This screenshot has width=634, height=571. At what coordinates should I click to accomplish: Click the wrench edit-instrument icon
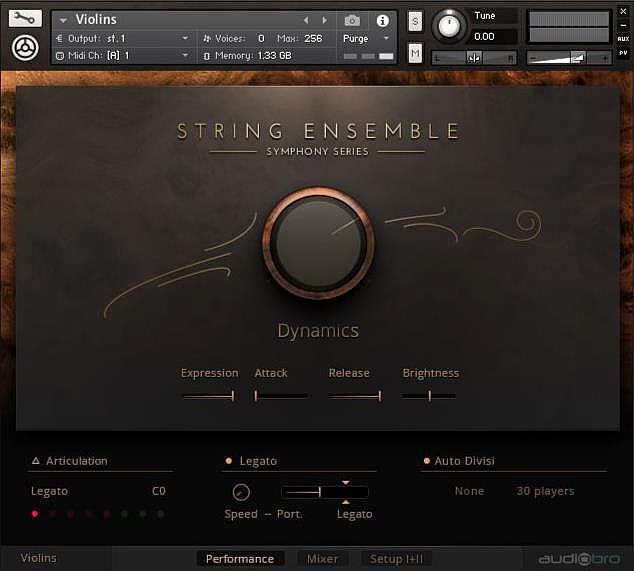[25, 18]
